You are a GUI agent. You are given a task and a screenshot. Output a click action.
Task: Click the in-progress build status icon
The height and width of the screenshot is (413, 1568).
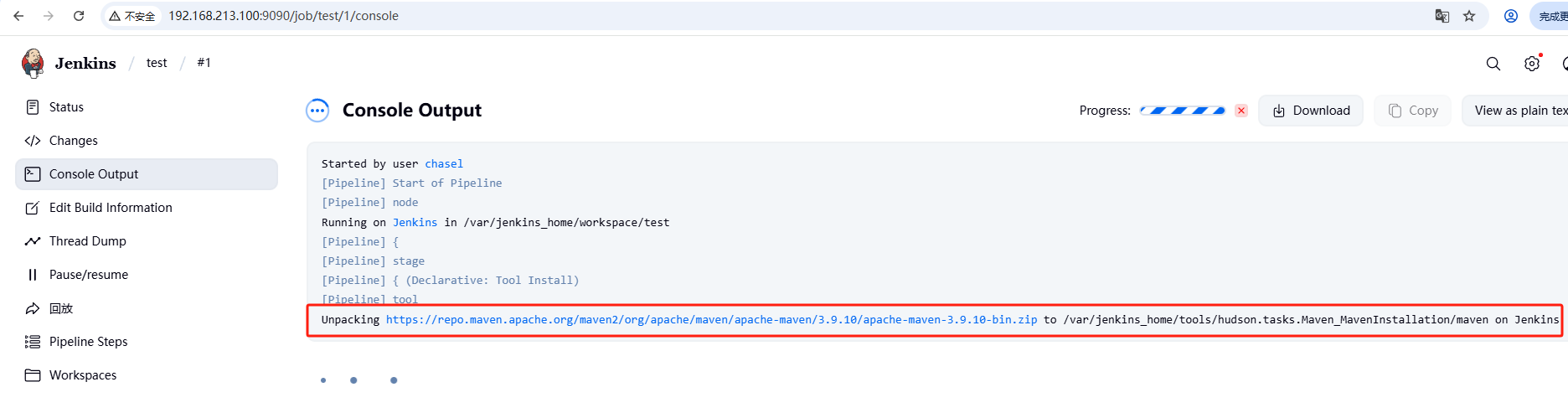pos(317,111)
